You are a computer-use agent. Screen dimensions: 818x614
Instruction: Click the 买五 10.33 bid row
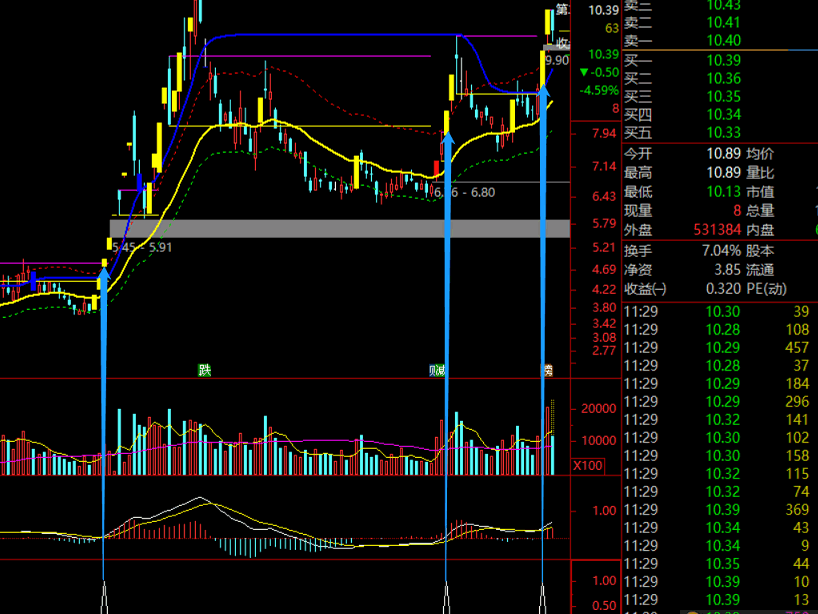tap(683, 133)
